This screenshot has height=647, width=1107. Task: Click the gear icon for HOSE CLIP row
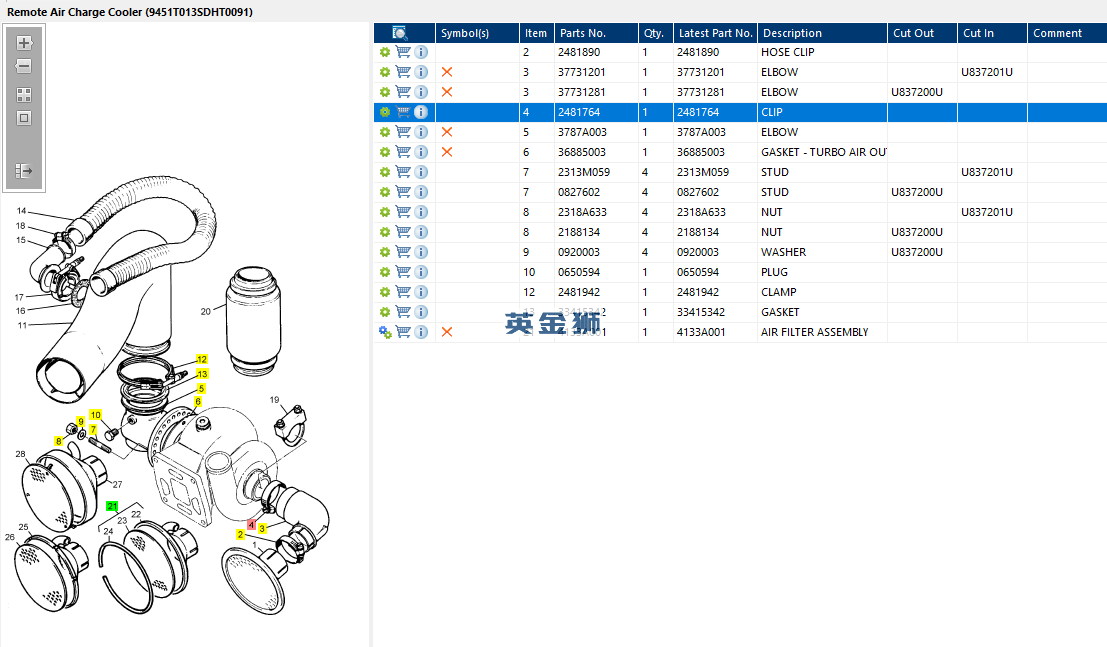pyautogui.click(x=385, y=52)
